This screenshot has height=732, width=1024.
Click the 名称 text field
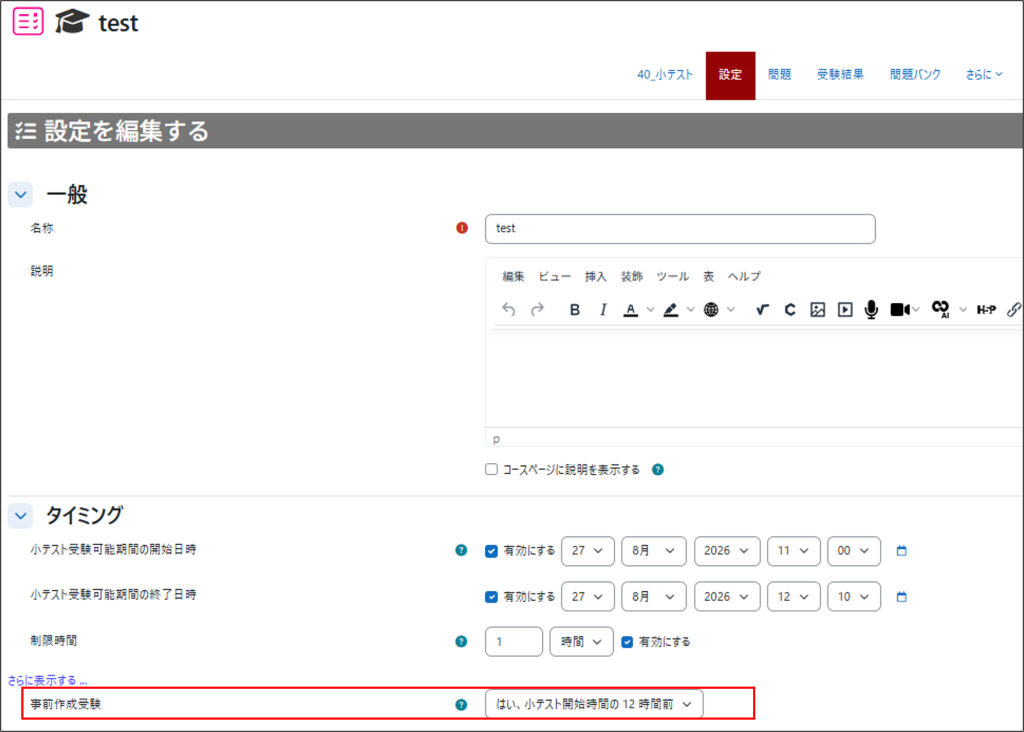[x=680, y=229]
